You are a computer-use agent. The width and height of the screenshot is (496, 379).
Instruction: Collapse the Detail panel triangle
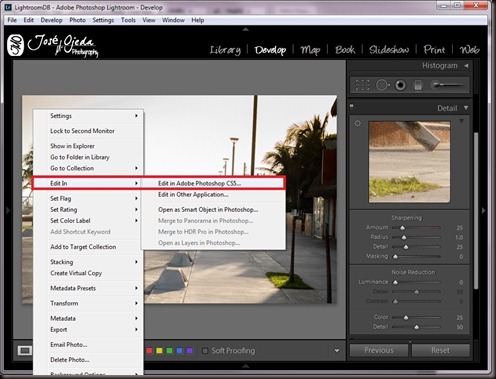(x=466, y=108)
